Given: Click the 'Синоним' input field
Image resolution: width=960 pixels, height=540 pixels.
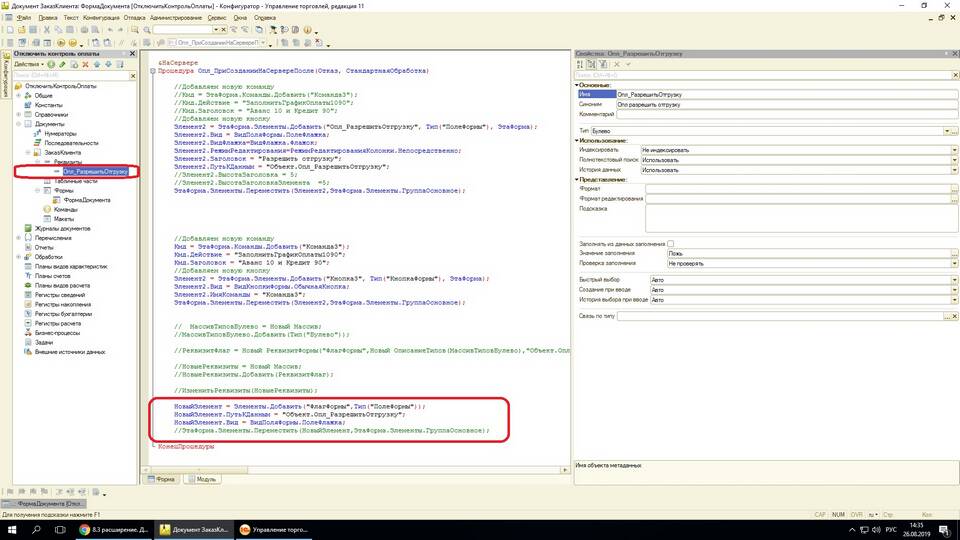Looking at the screenshot, I should 787,104.
